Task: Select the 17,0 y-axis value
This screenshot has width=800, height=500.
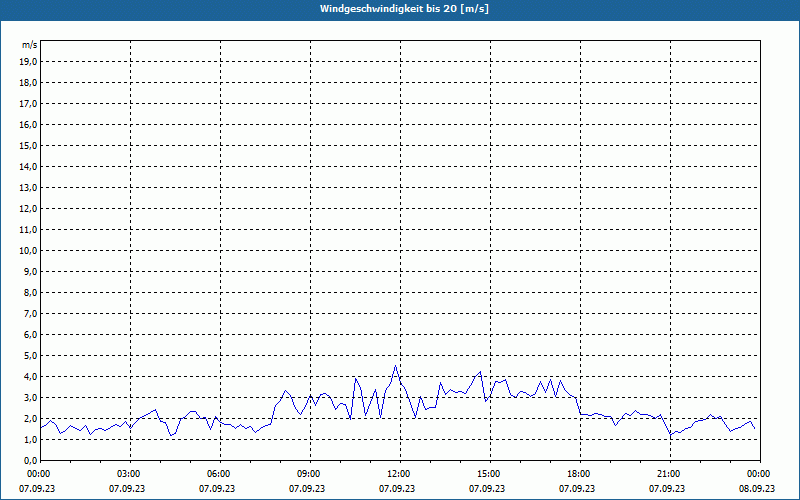Action: click(28, 104)
